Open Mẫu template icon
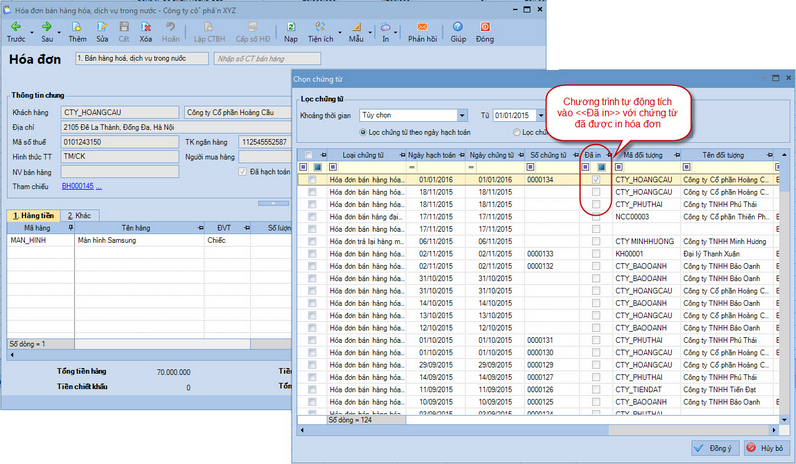 pos(356,27)
